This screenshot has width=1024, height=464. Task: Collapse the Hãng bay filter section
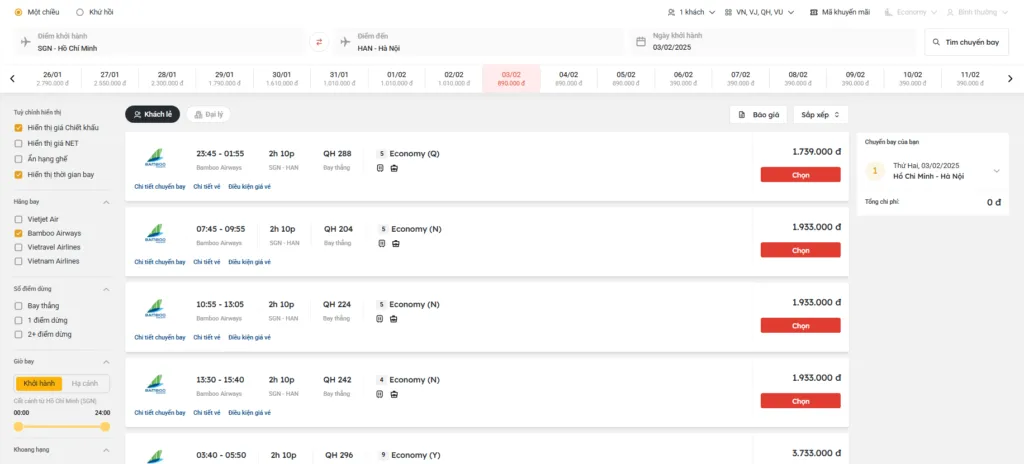(x=106, y=202)
